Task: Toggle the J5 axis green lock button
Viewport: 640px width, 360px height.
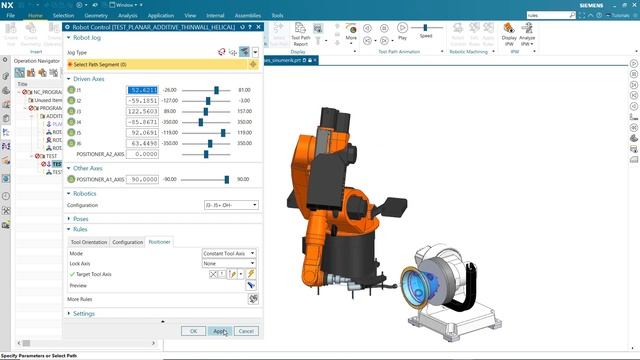Action: (x=71, y=132)
